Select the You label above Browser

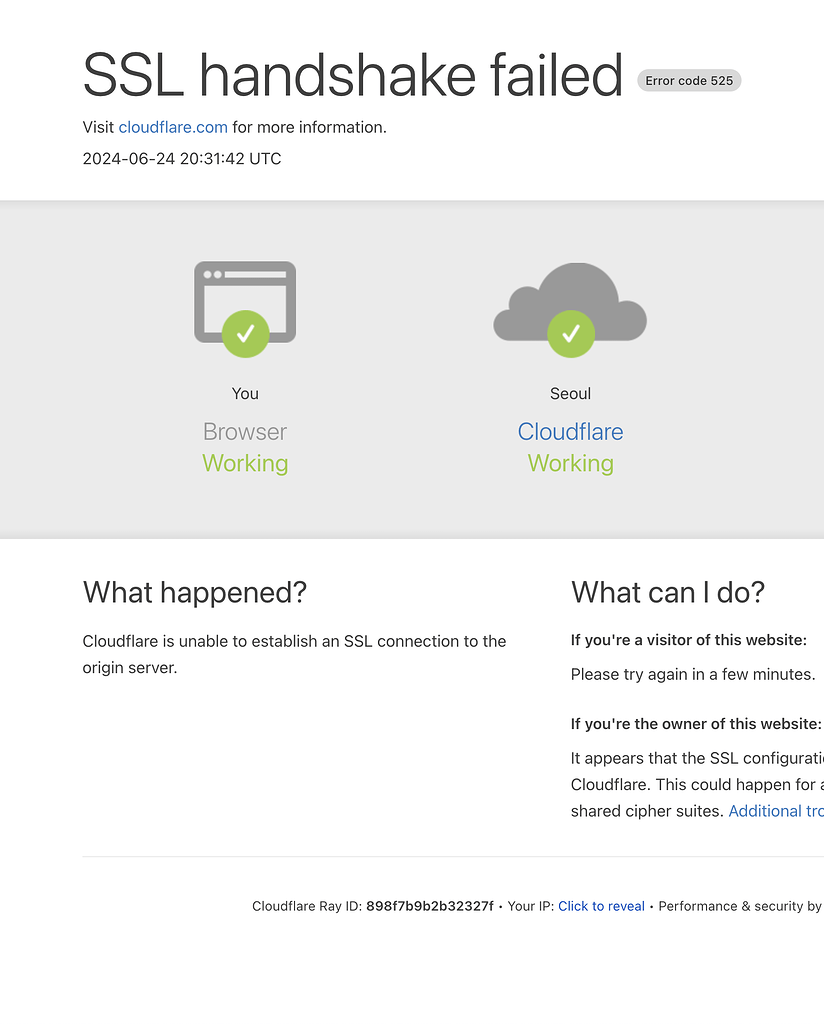(245, 393)
